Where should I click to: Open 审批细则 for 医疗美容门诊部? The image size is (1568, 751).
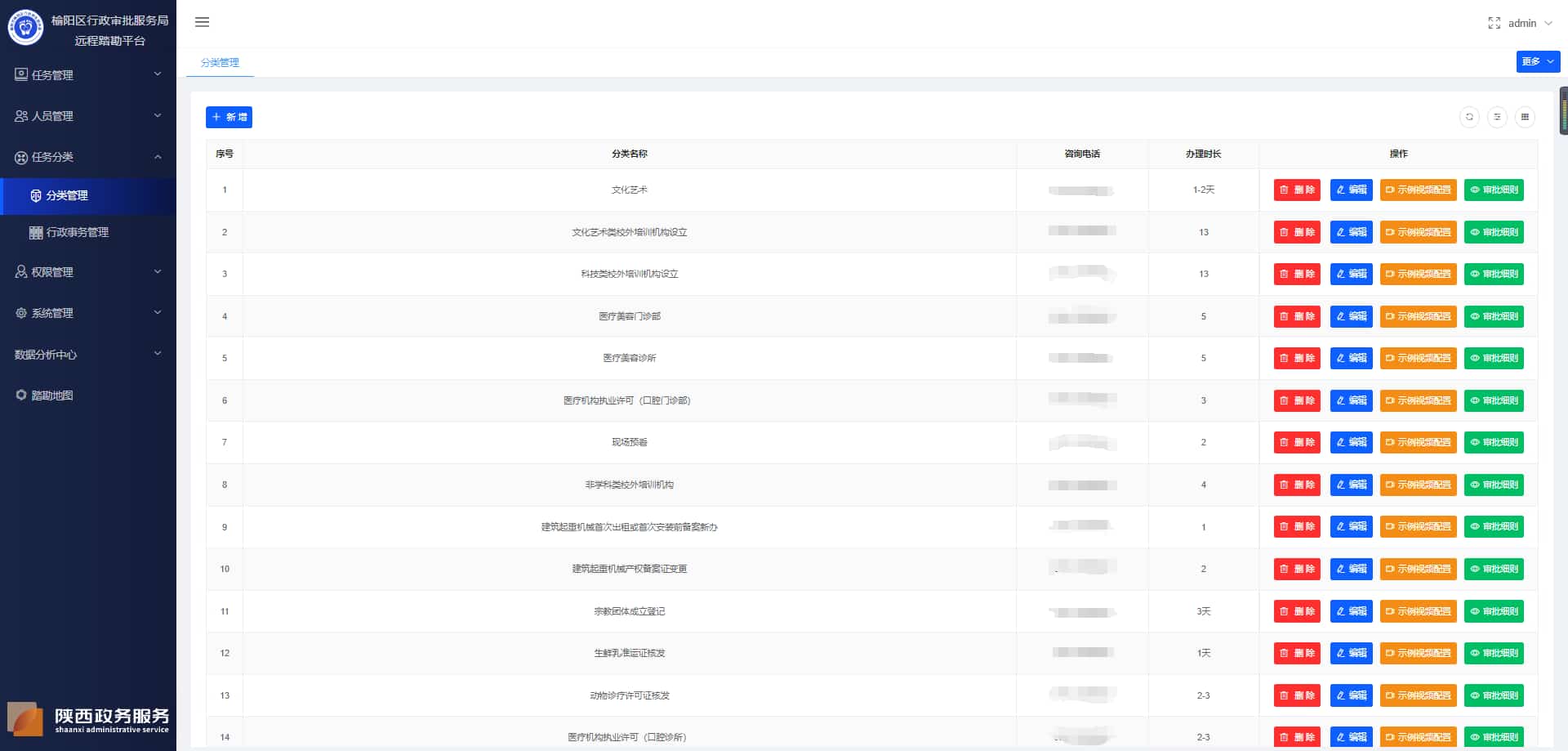1494,316
